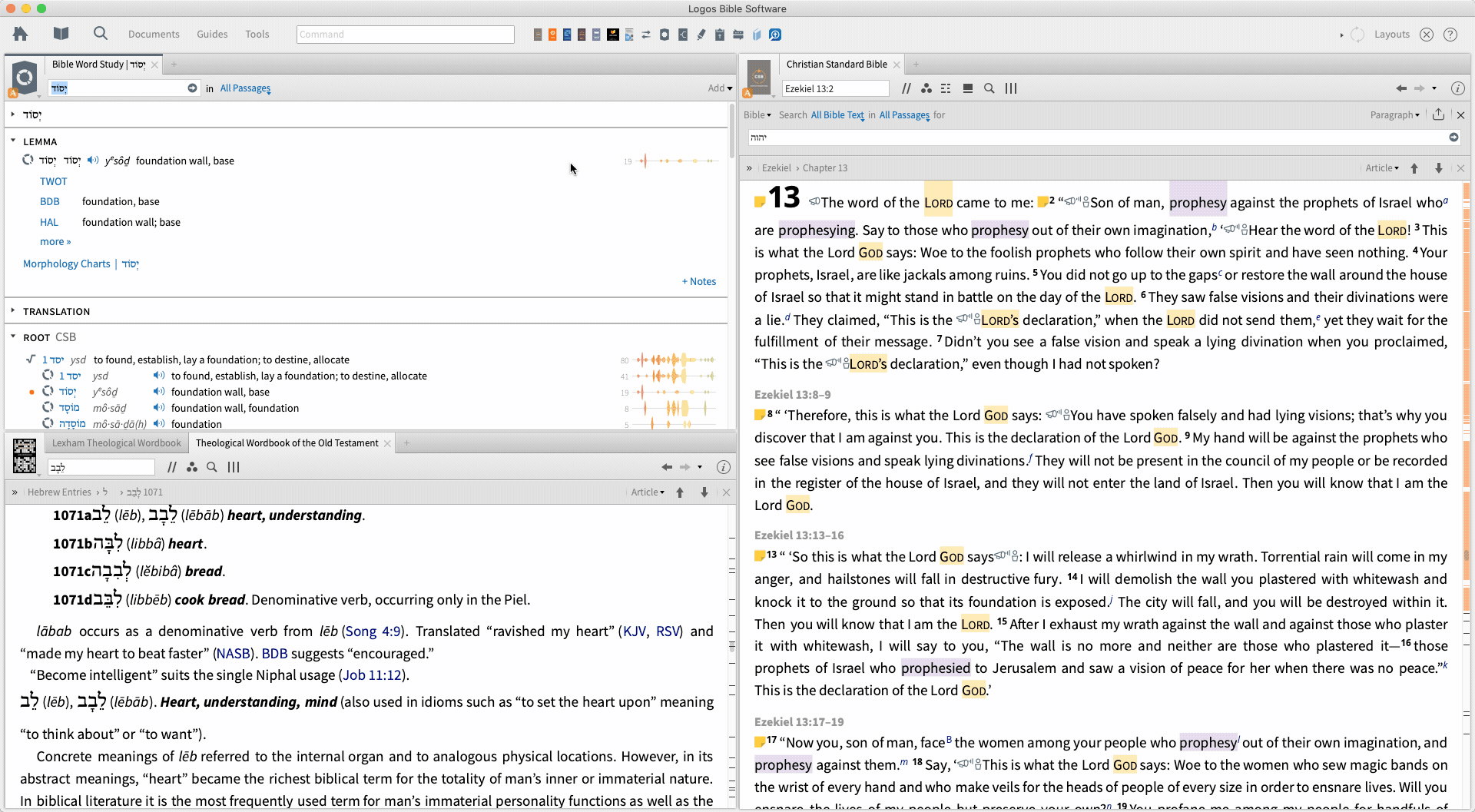
Task: Open the Tools menu
Action: pyautogui.click(x=257, y=35)
